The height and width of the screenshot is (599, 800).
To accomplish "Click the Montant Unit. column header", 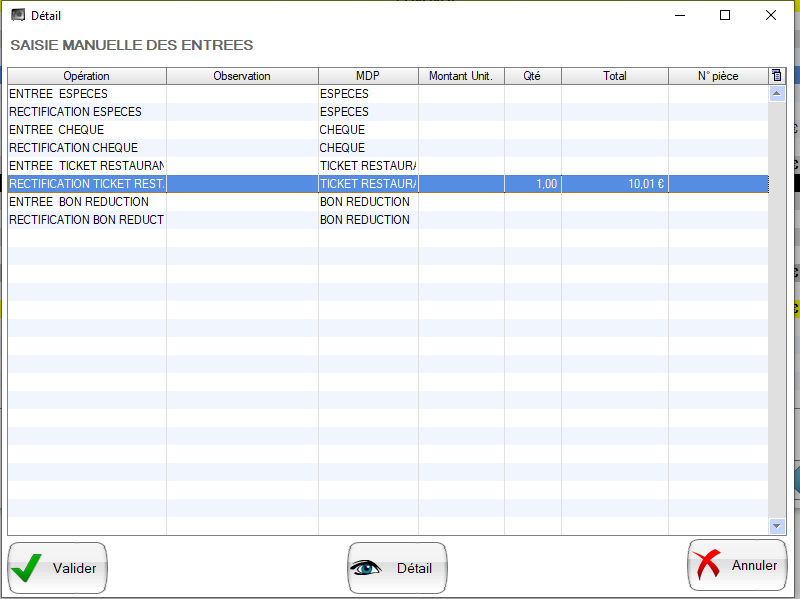I will point(460,76).
